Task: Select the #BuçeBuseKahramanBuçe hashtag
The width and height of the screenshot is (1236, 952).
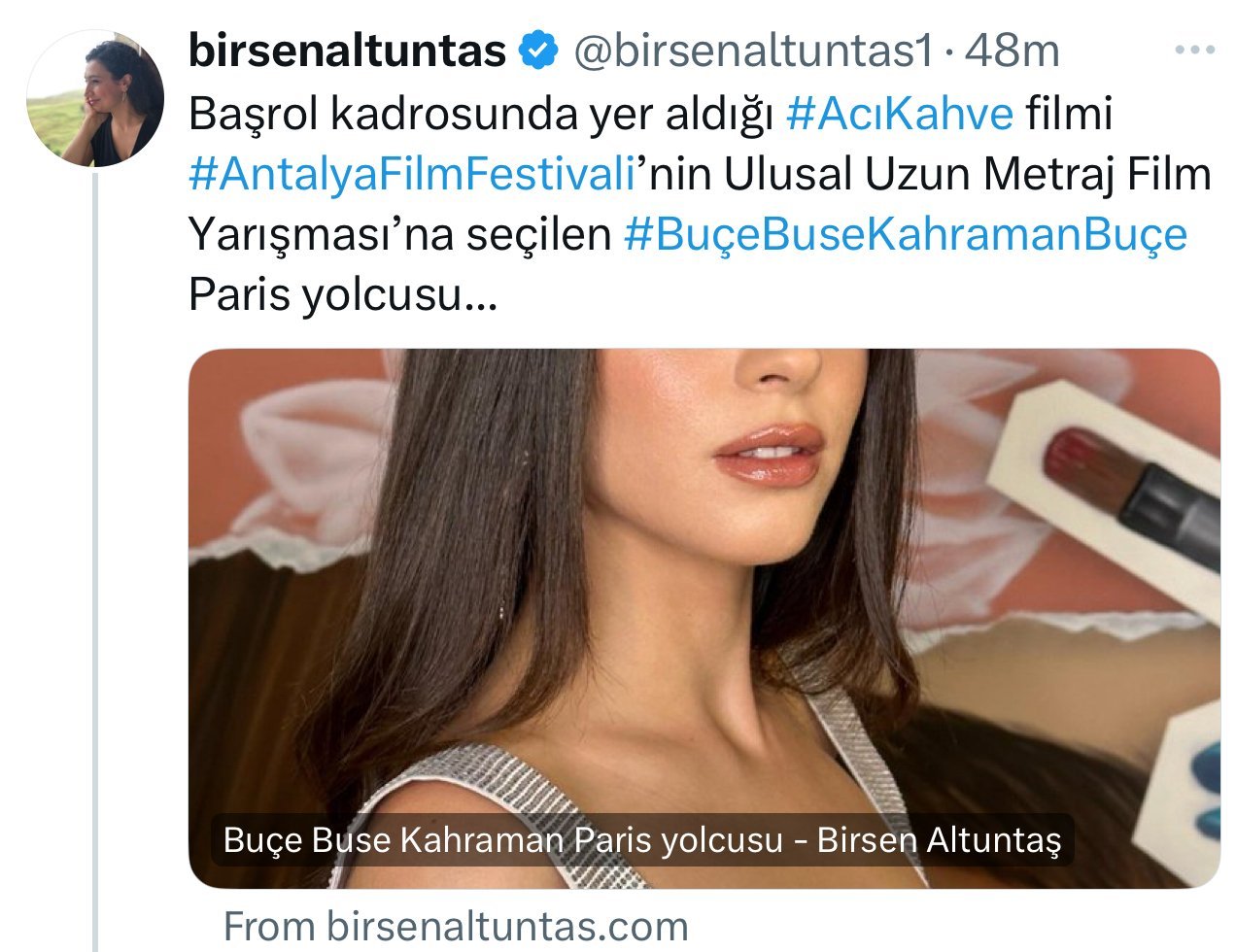Action: coord(905,235)
